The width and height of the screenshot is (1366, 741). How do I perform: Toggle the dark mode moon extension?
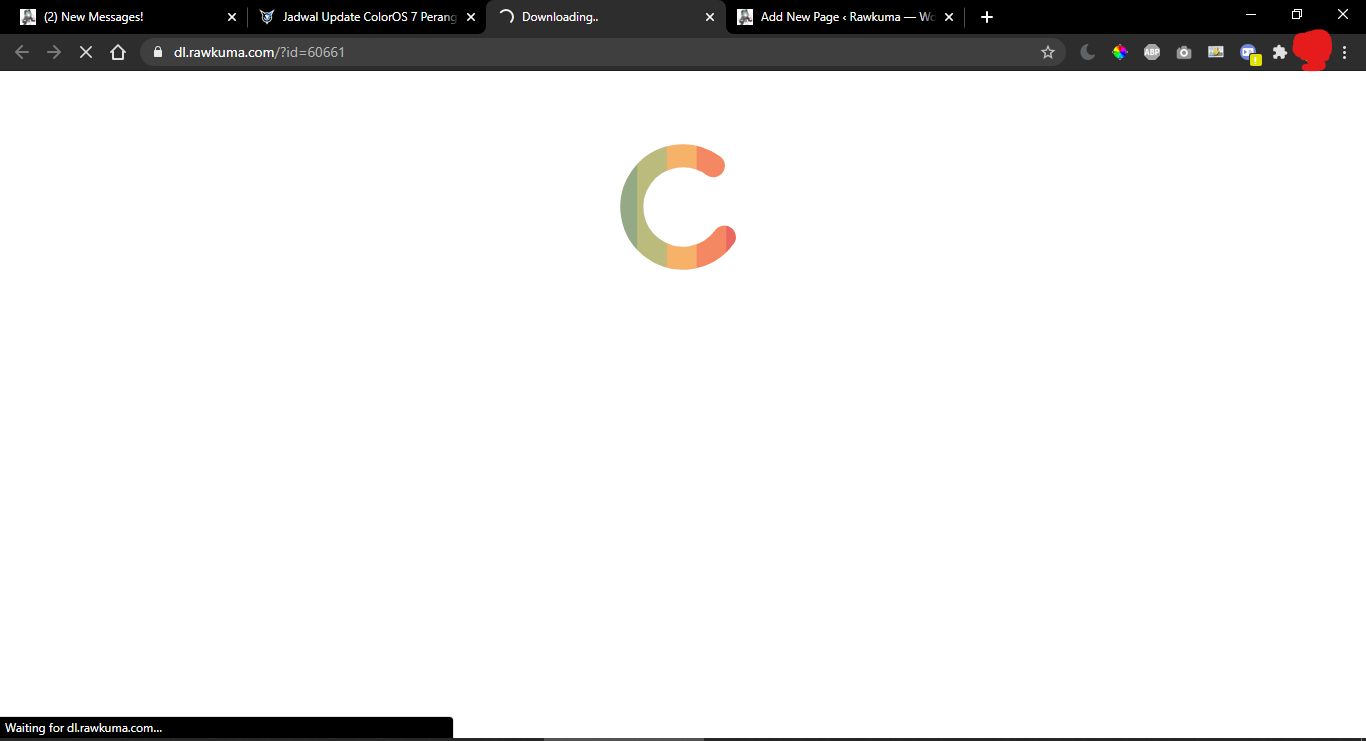[1088, 52]
